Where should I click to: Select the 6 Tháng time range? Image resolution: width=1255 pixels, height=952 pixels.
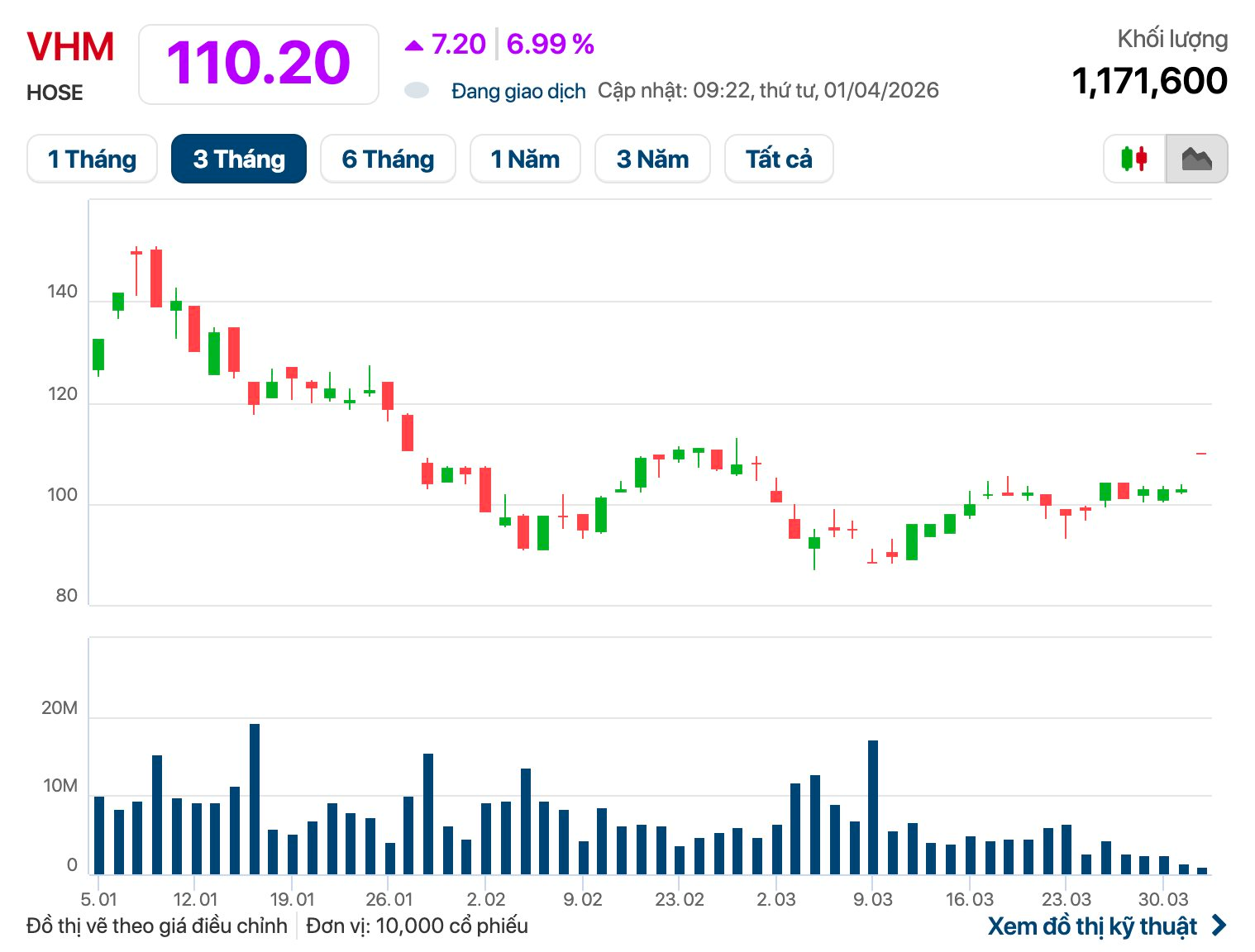388,159
